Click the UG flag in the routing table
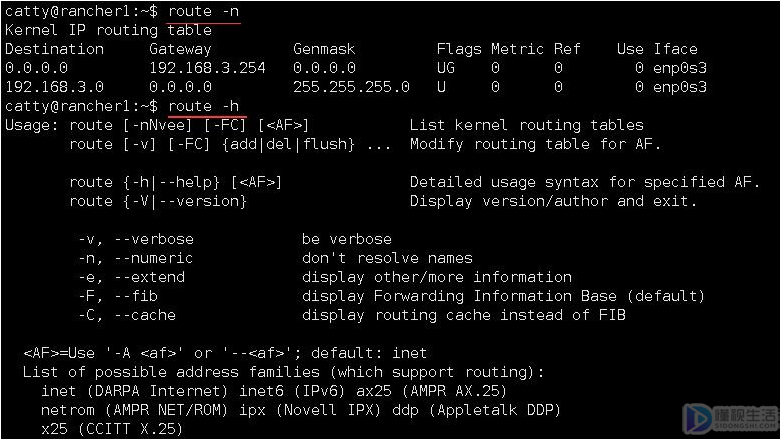Viewport: 780px width, 439px height. [446, 68]
